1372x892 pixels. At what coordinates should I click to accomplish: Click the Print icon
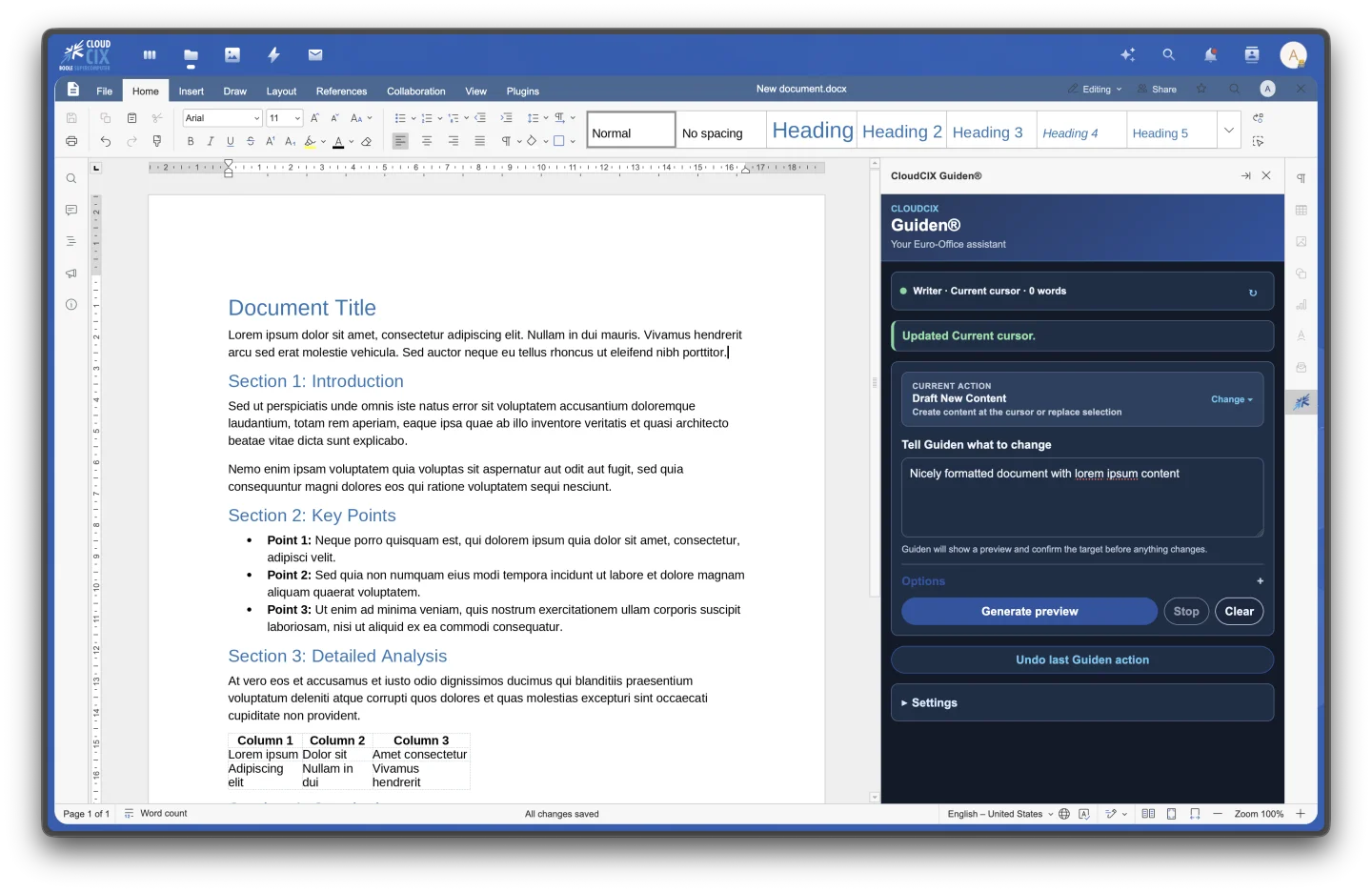coord(71,141)
